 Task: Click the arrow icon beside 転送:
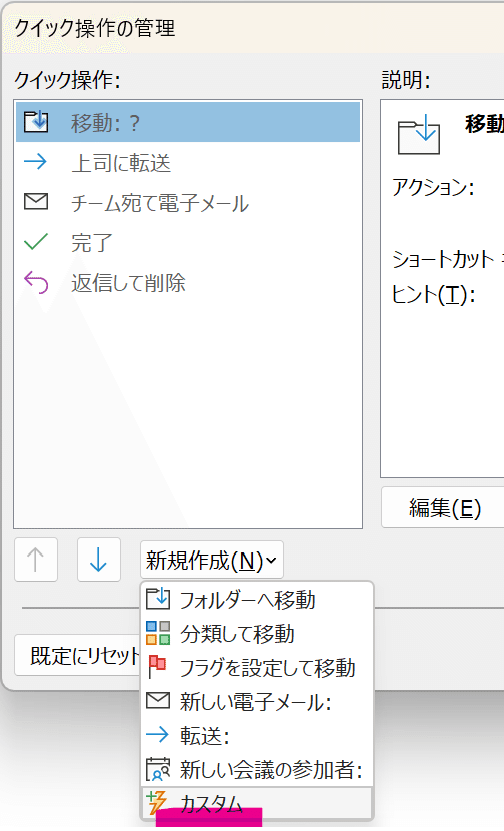(157, 735)
